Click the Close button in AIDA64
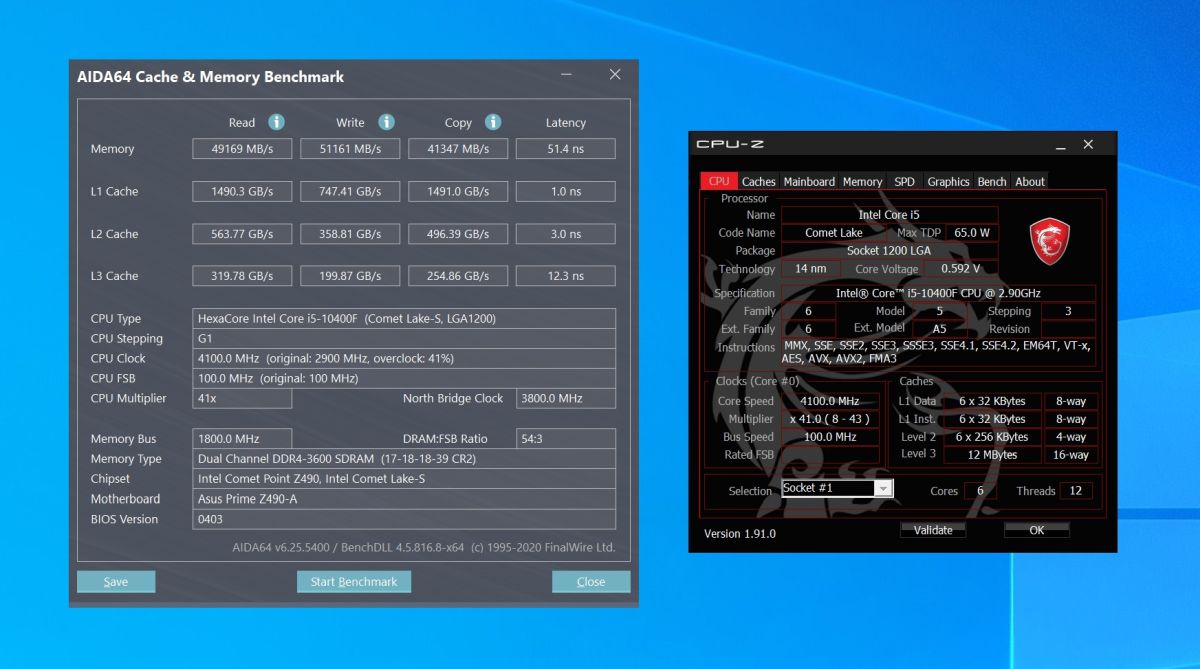 point(591,582)
